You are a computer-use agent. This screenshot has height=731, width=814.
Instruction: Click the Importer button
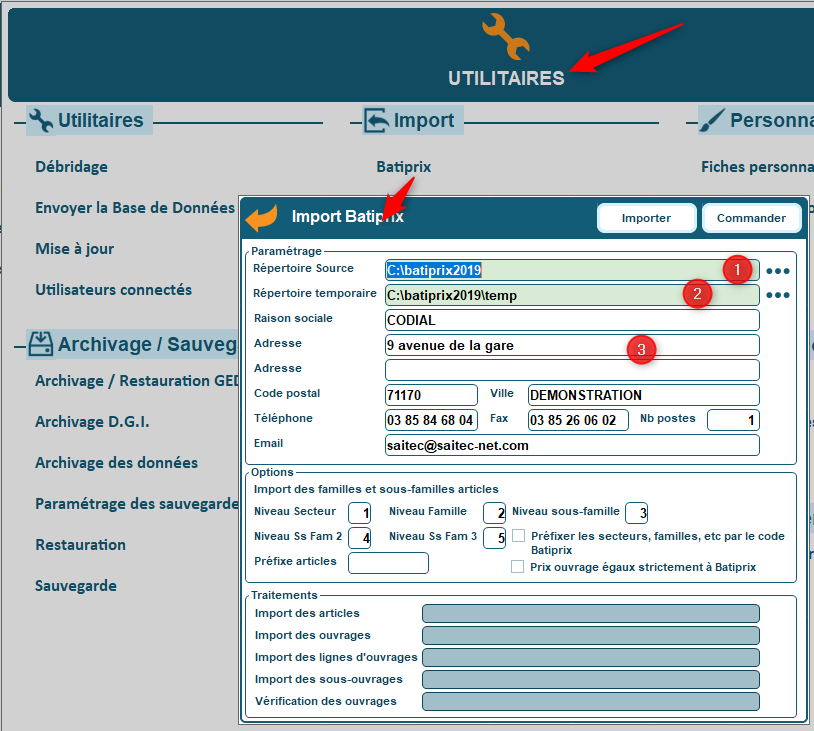coord(646,217)
